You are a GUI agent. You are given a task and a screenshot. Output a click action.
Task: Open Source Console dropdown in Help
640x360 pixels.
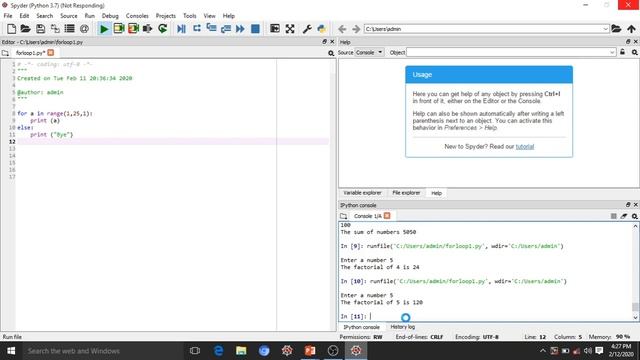pyautogui.click(x=369, y=52)
